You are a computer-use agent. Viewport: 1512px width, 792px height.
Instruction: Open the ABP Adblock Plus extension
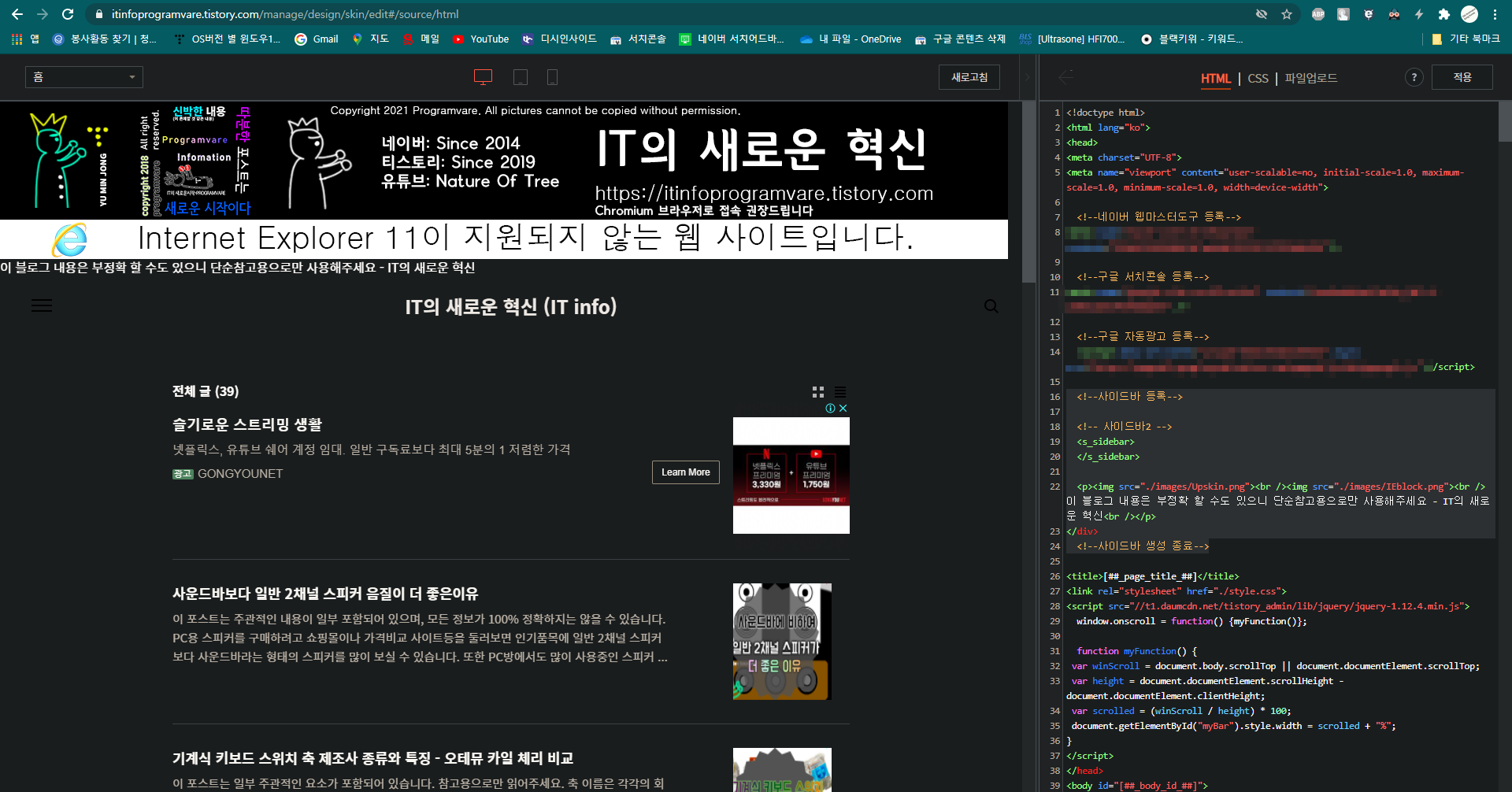click(1318, 14)
